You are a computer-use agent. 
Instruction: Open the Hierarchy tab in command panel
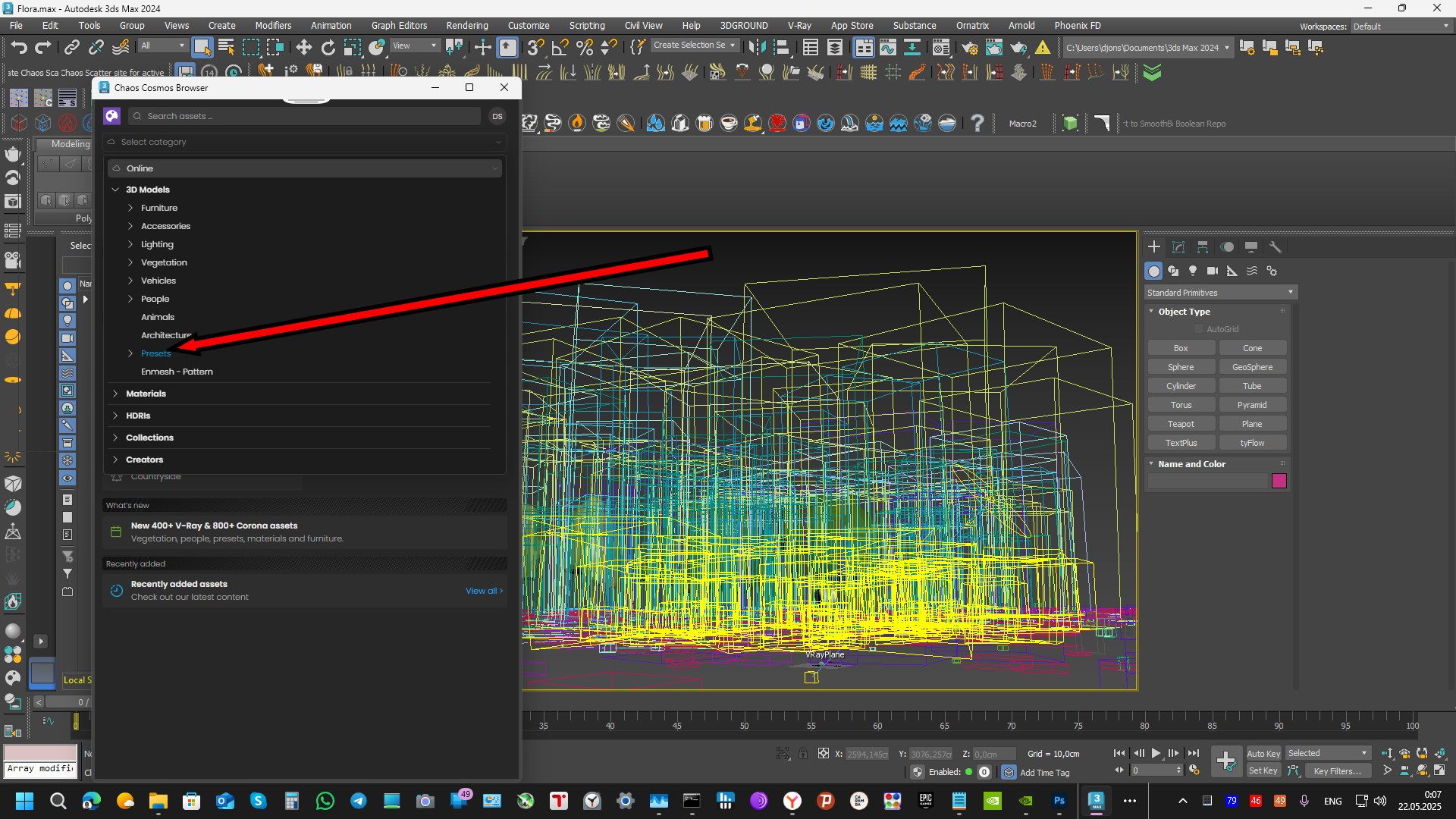1203,247
